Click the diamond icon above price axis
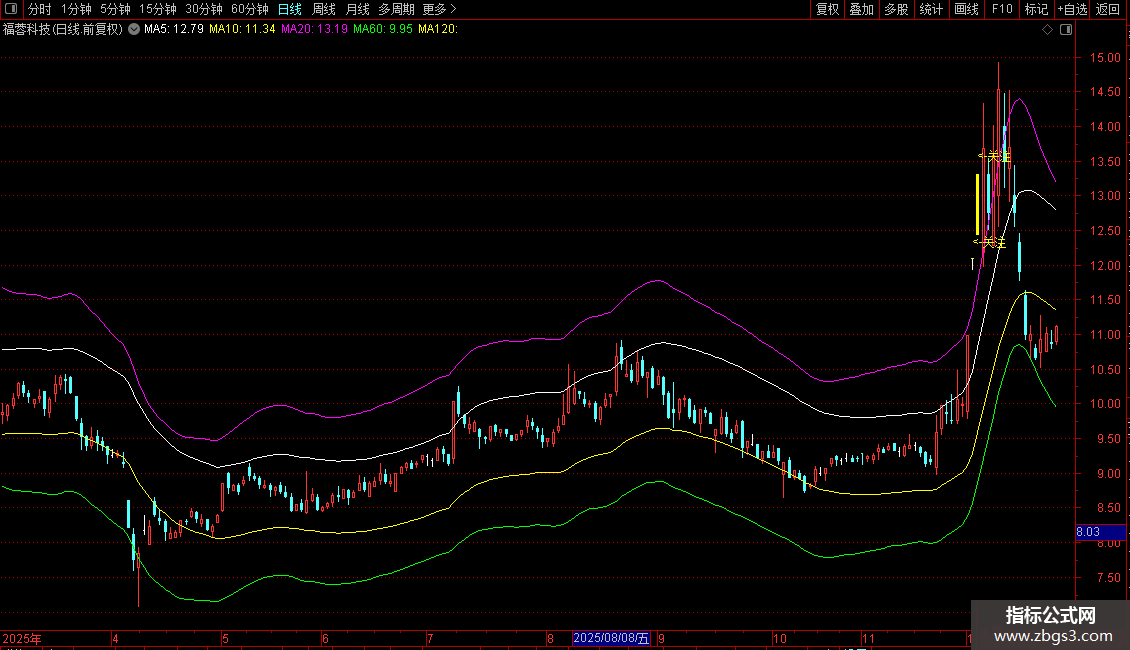1130x650 pixels. (1047, 30)
